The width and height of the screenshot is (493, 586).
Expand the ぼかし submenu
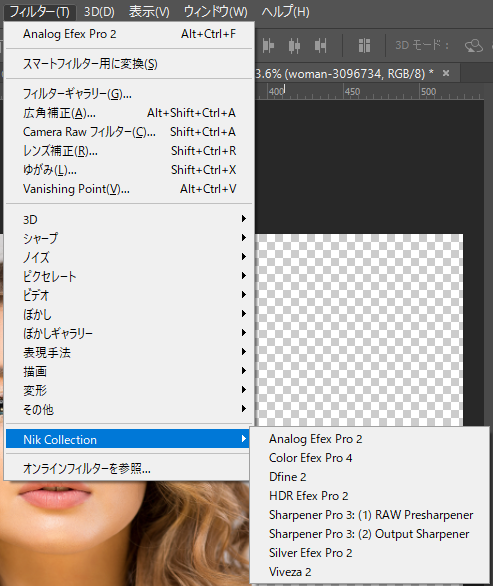tap(129, 314)
